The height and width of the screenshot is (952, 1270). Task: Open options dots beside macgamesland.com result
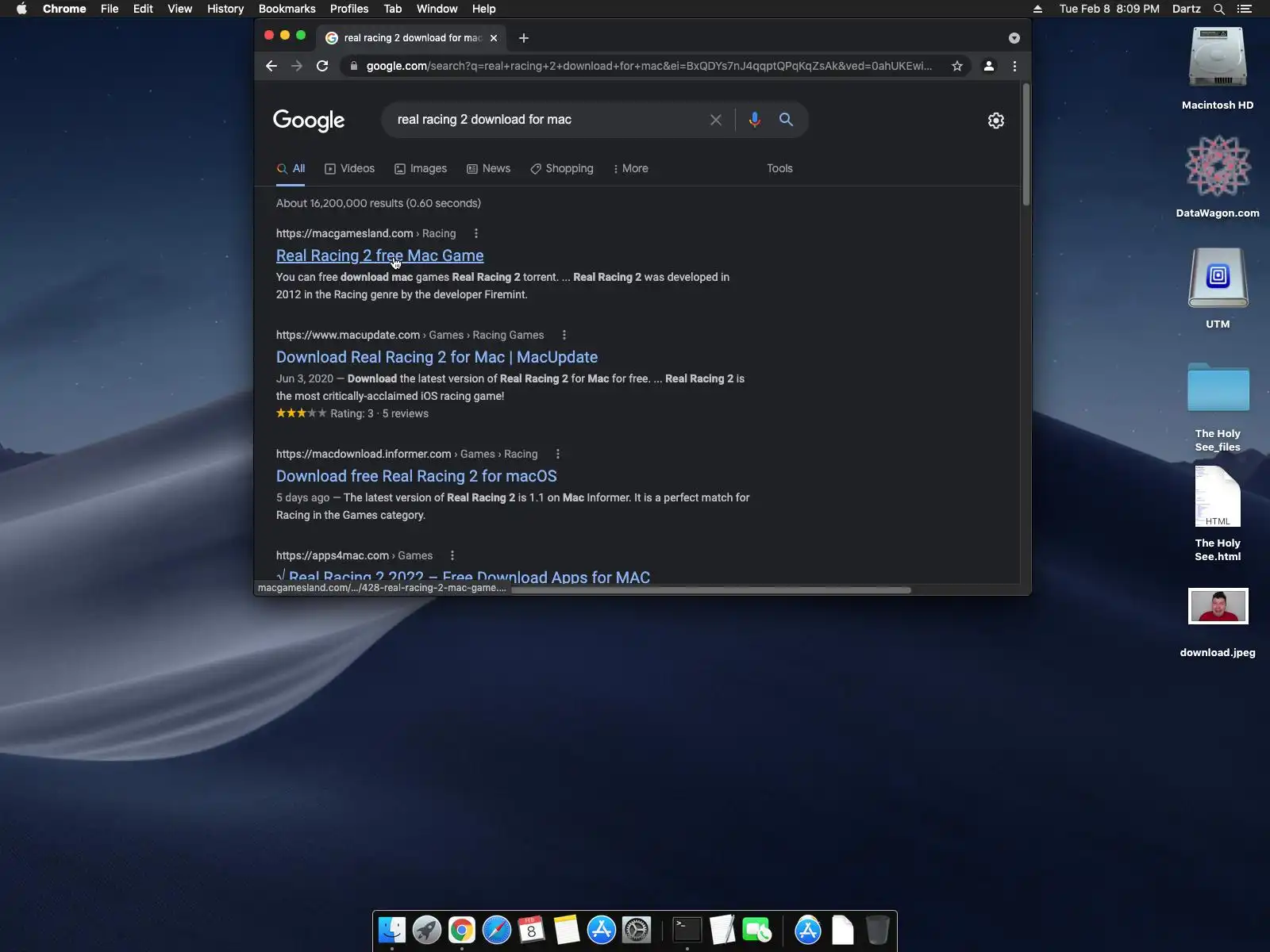coord(476,233)
